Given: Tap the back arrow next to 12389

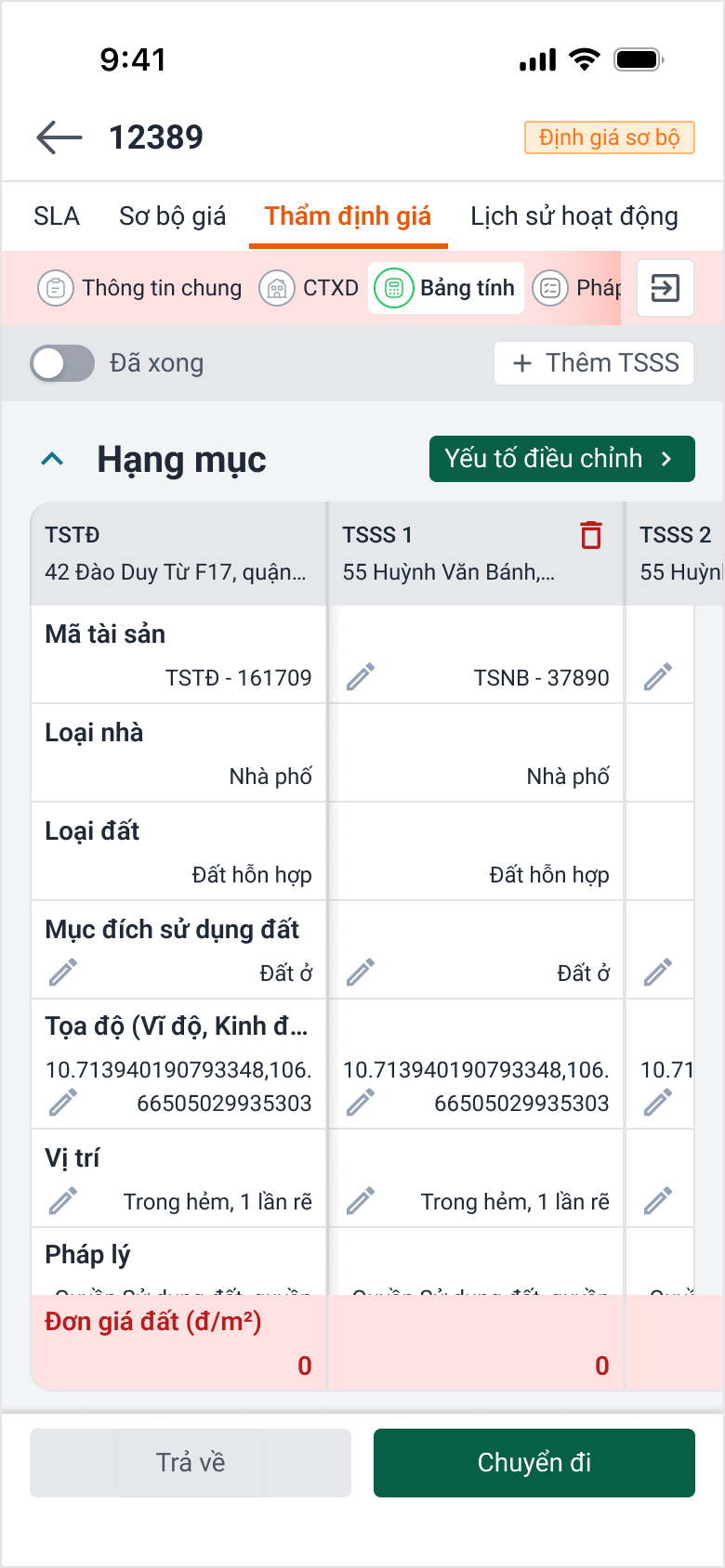Looking at the screenshot, I should [59, 137].
